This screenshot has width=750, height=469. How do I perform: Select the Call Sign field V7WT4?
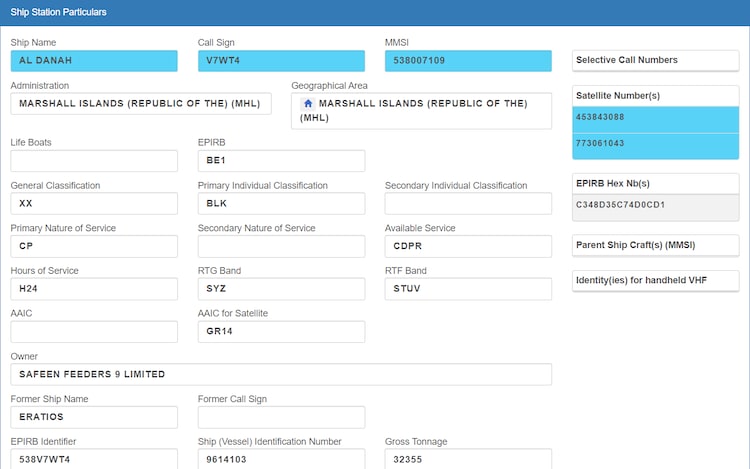click(x=281, y=61)
